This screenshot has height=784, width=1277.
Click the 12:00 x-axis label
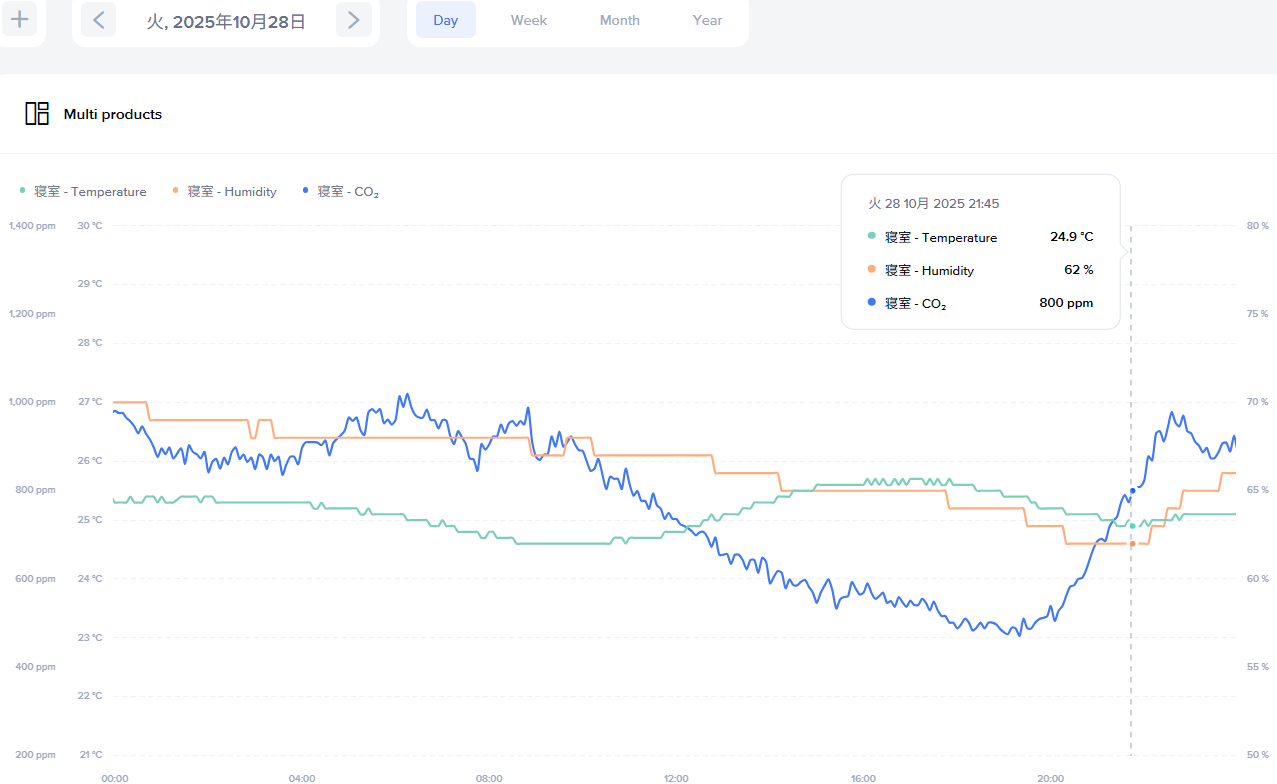(676, 778)
